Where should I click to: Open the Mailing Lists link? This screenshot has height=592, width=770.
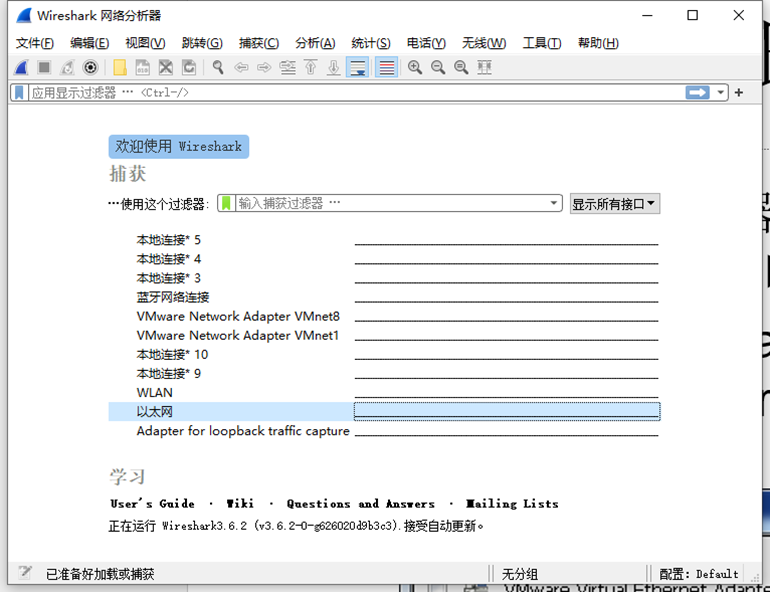512,504
